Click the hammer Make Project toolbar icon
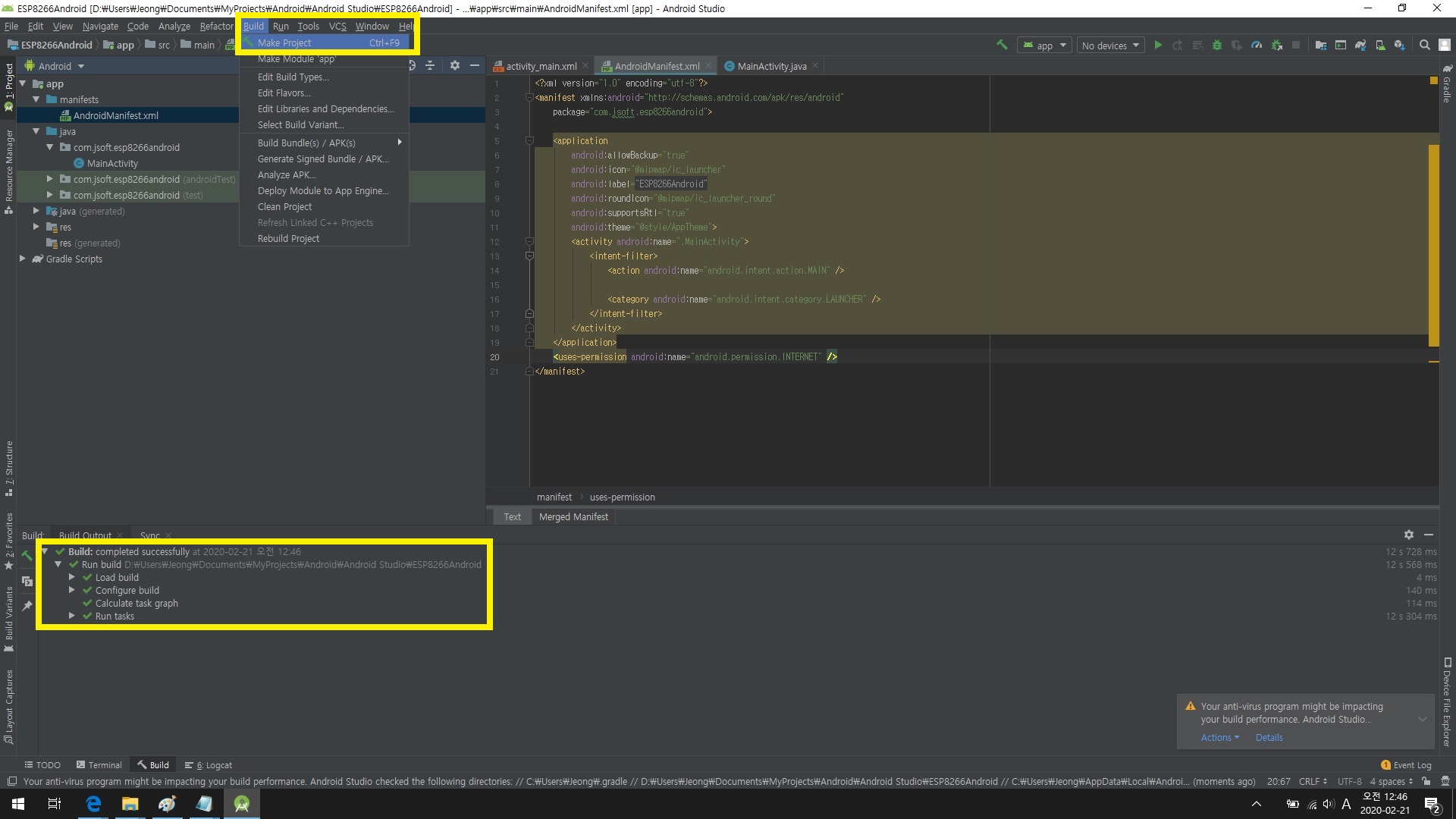Image resolution: width=1456 pixels, height=819 pixels. coord(1002,45)
